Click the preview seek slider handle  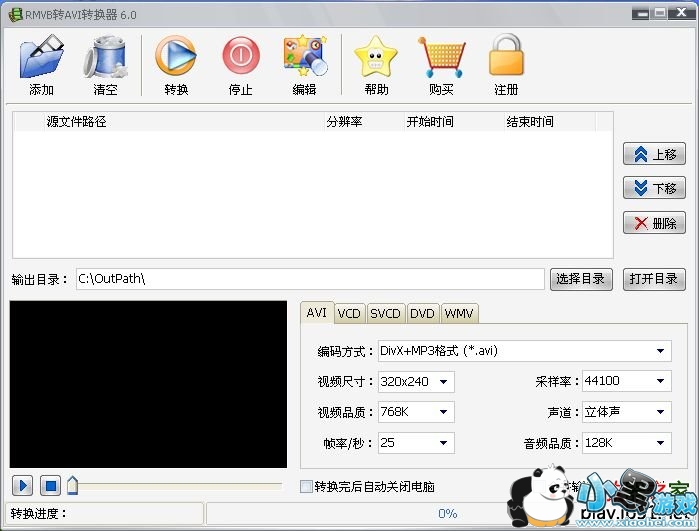pyautogui.click(x=72, y=485)
